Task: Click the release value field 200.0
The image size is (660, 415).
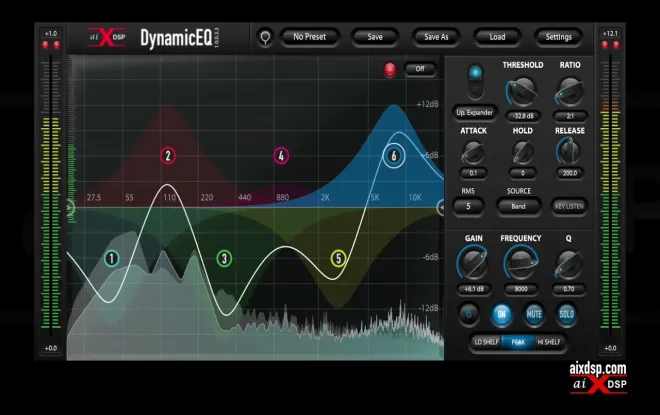Action: (x=570, y=173)
